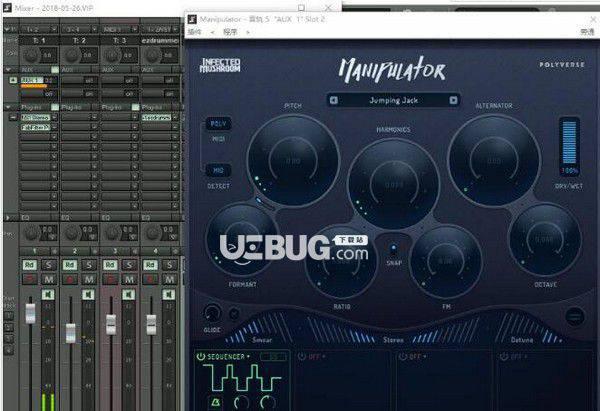Click the channel T:1 top pan knob
The width and height of the screenshot is (600, 411).
click(31, 55)
